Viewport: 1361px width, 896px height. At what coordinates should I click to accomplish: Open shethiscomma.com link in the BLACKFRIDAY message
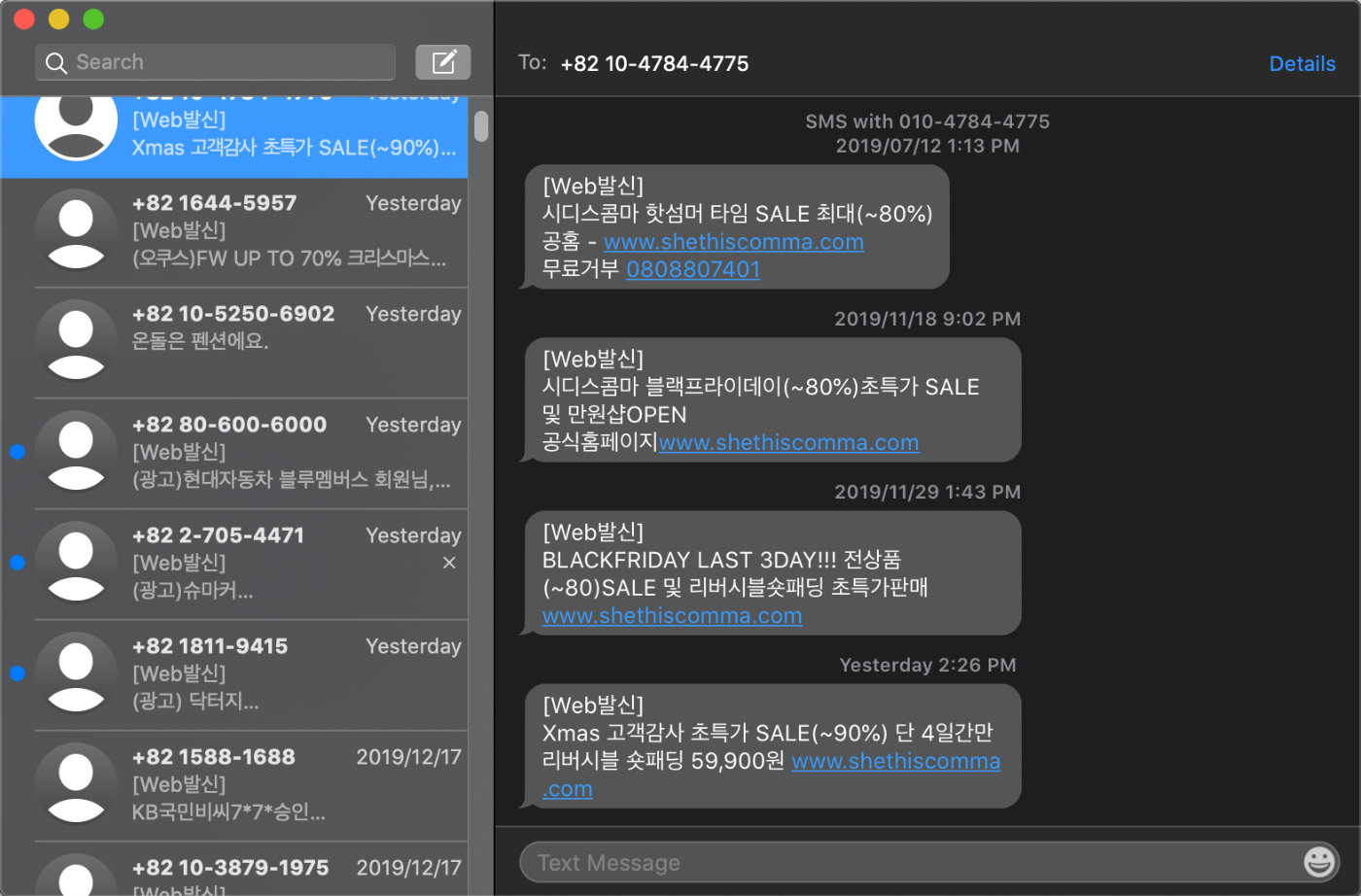click(x=672, y=616)
